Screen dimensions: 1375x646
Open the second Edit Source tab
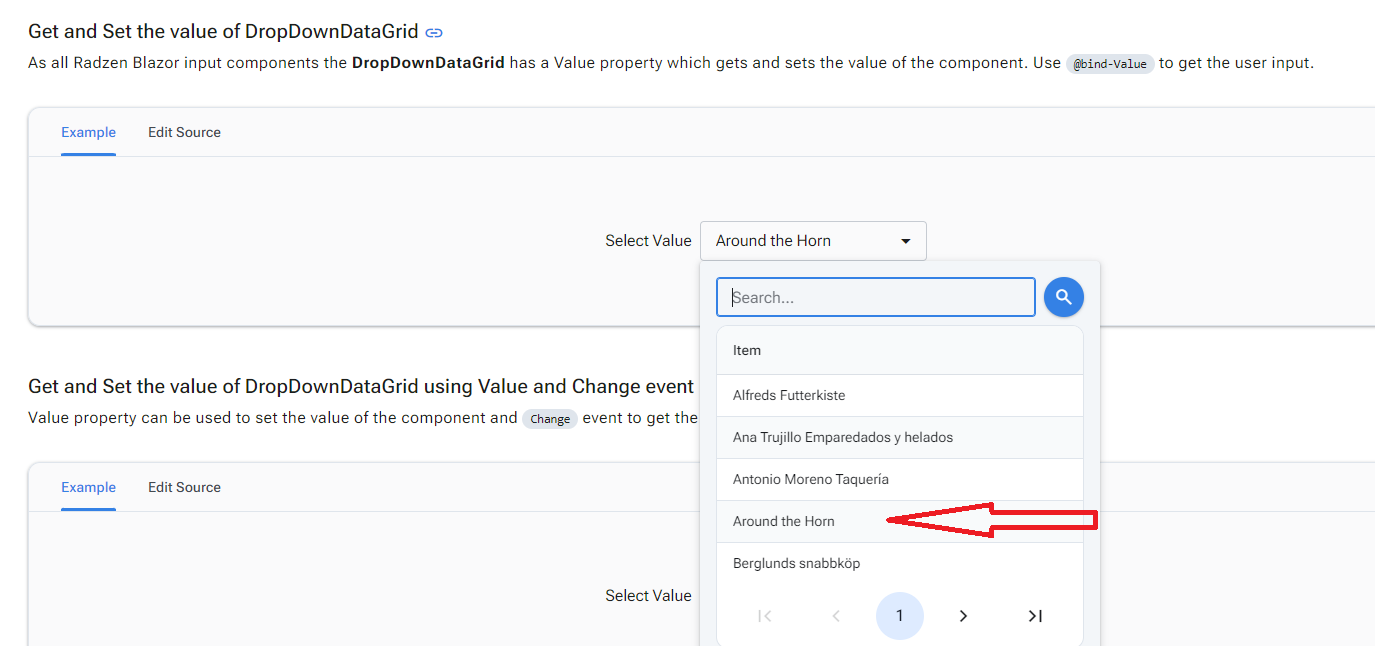(x=184, y=487)
